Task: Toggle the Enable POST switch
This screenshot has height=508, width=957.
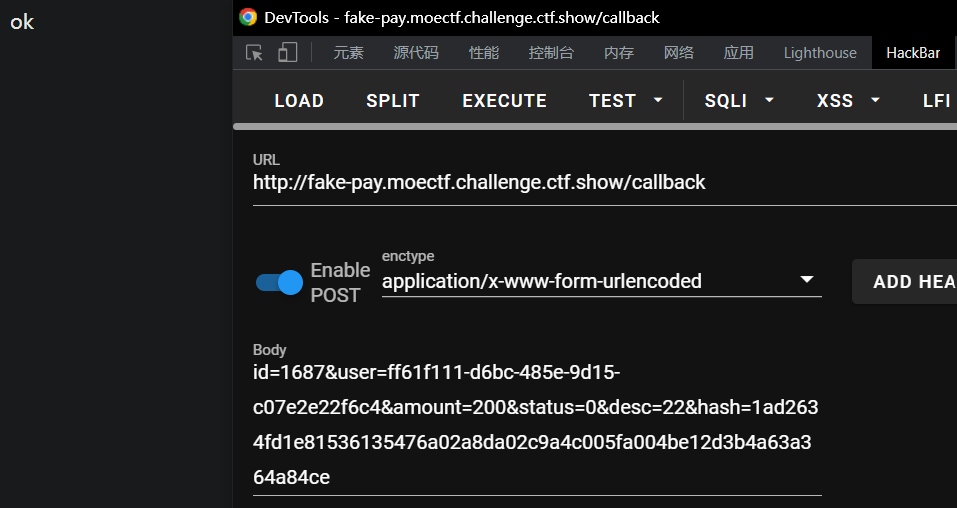Action: pyautogui.click(x=279, y=282)
